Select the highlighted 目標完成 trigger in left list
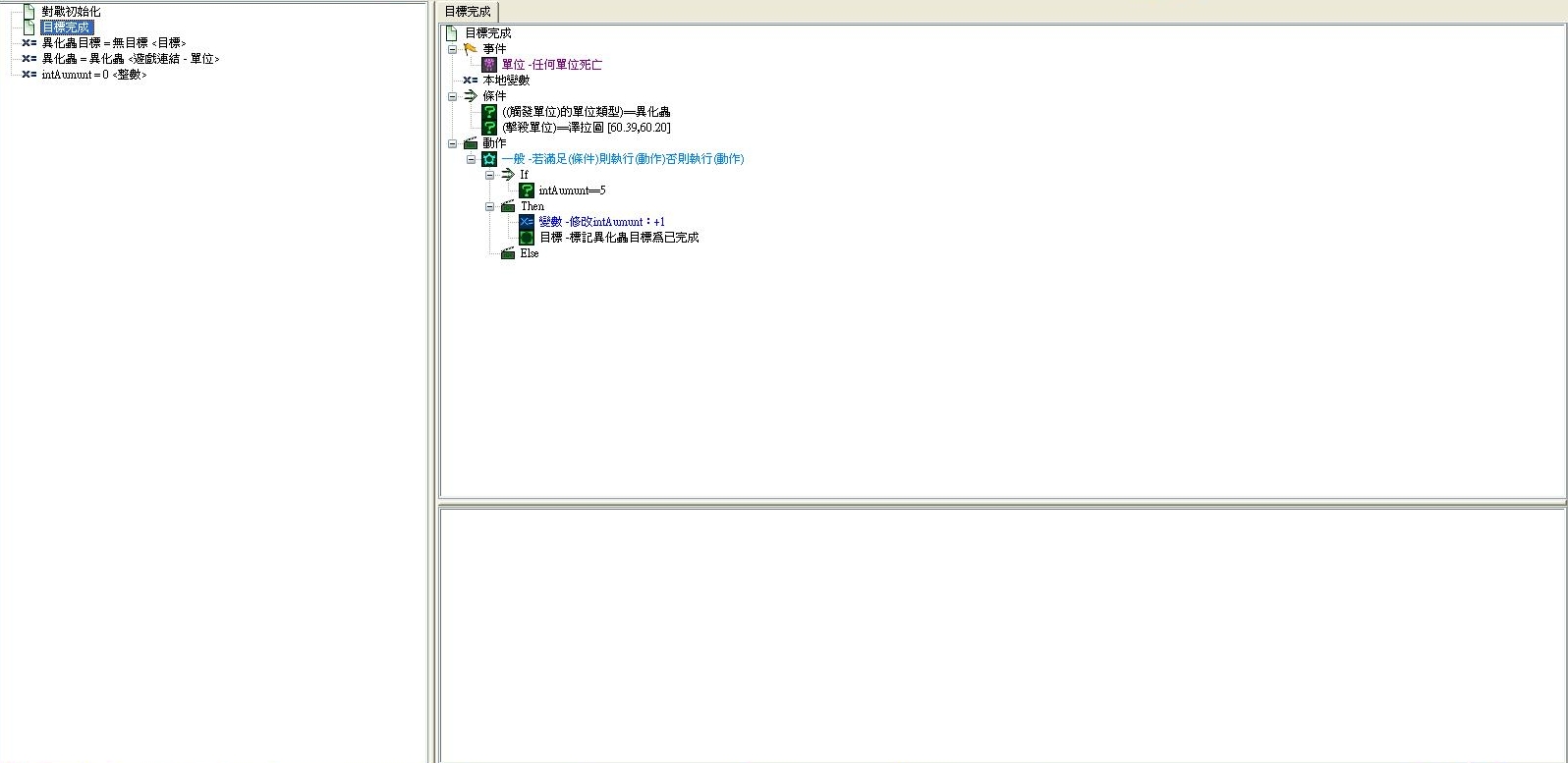The width and height of the screenshot is (1568, 763). click(x=66, y=27)
